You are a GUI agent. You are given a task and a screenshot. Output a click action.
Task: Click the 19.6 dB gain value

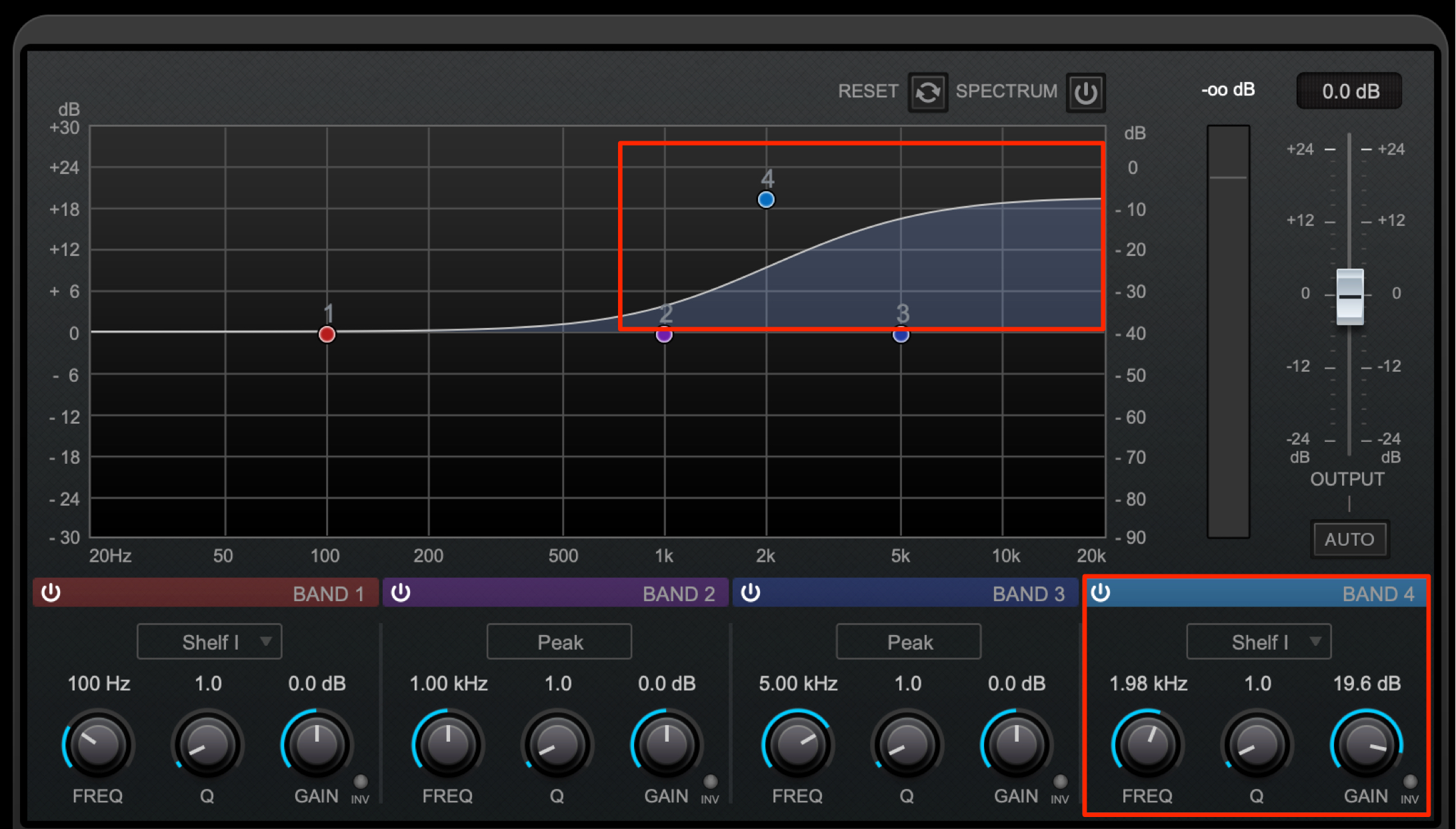tap(1367, 684)
